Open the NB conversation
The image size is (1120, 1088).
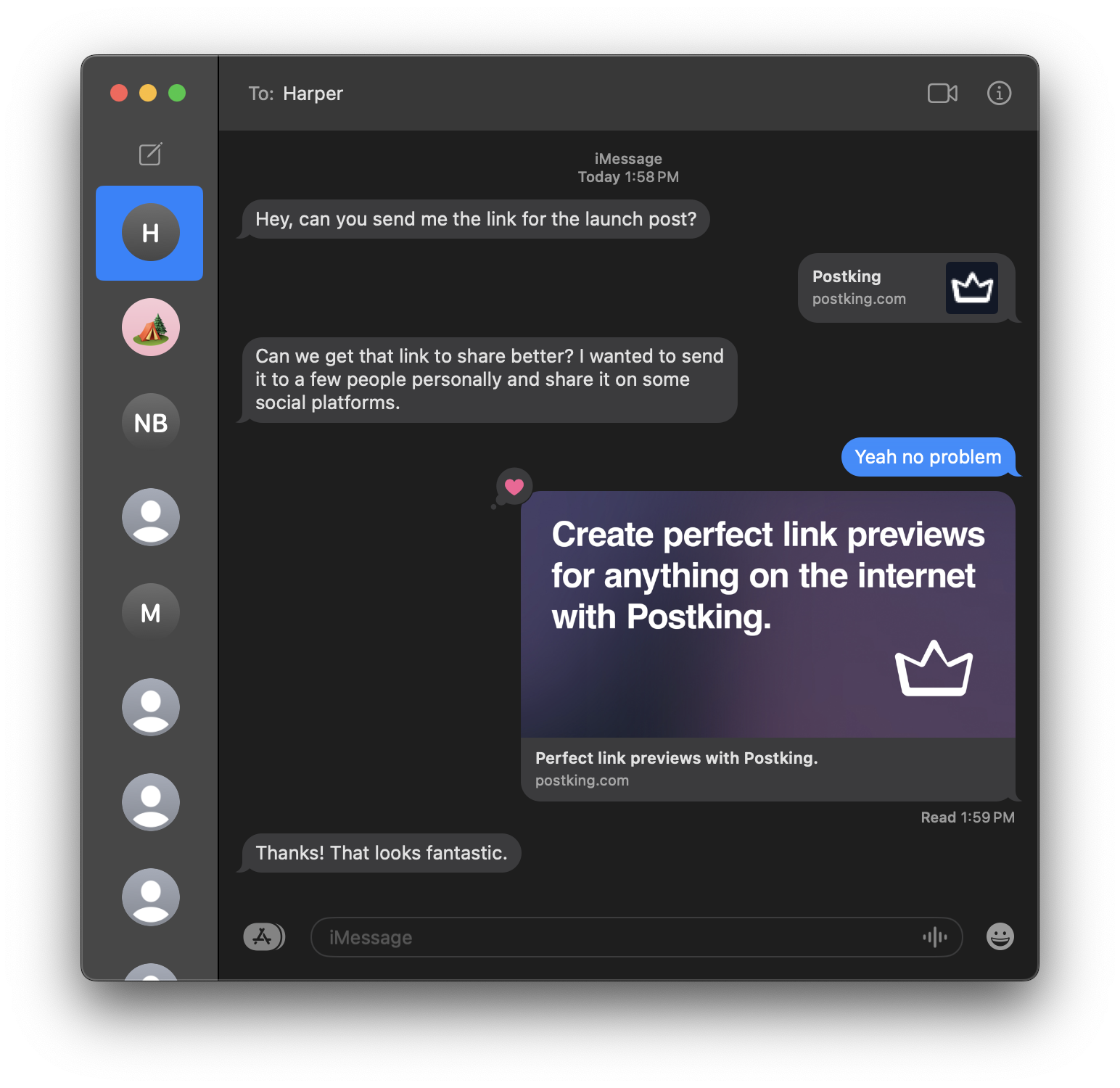click(x=150, y=421)
